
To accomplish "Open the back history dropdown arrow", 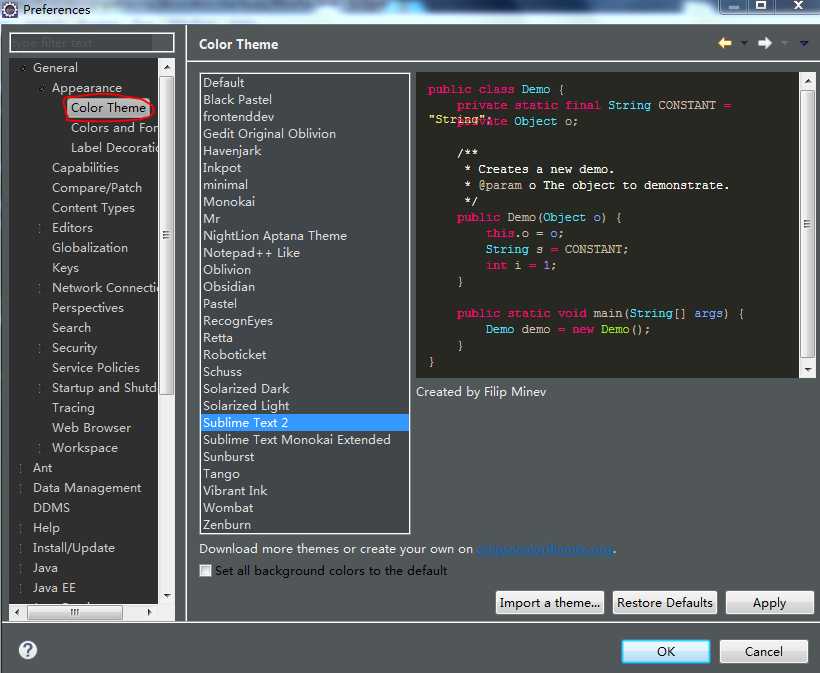I will pyautogui.click(x=744, y=43).
